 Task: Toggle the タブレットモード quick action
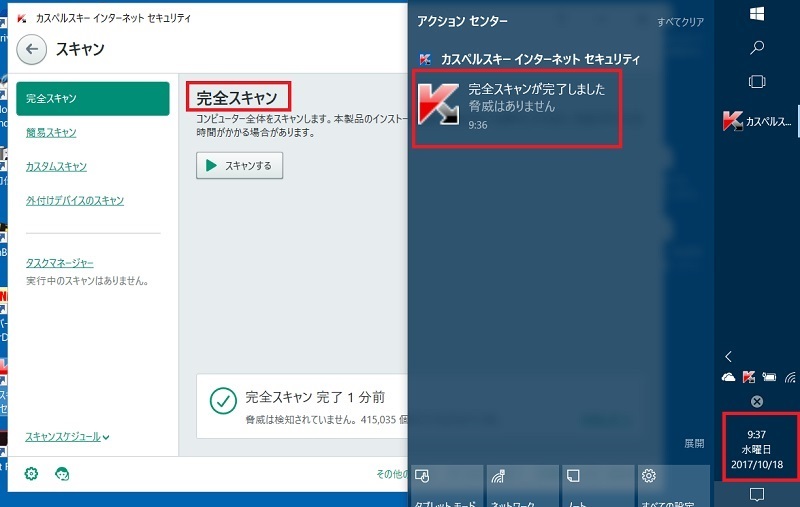tap(446, 486)
